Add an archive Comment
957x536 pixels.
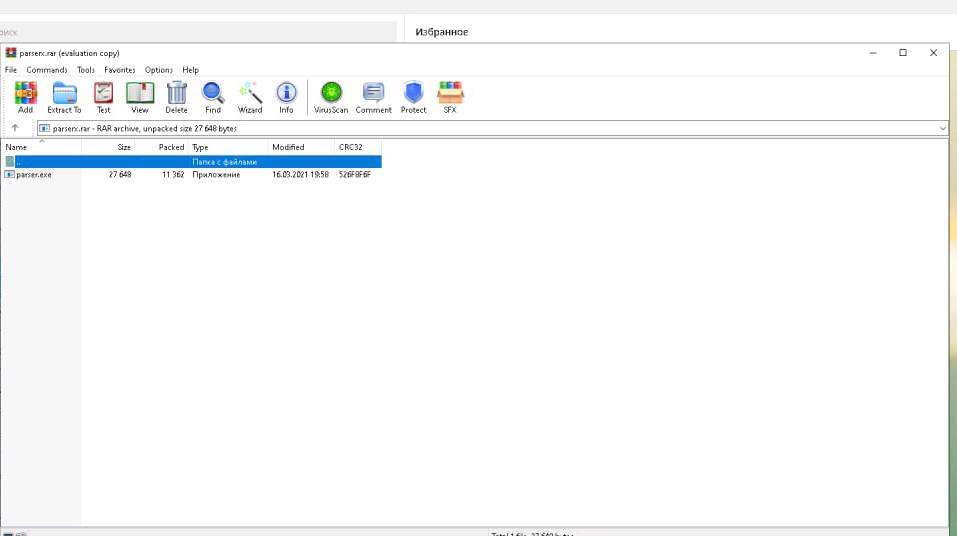374,97
